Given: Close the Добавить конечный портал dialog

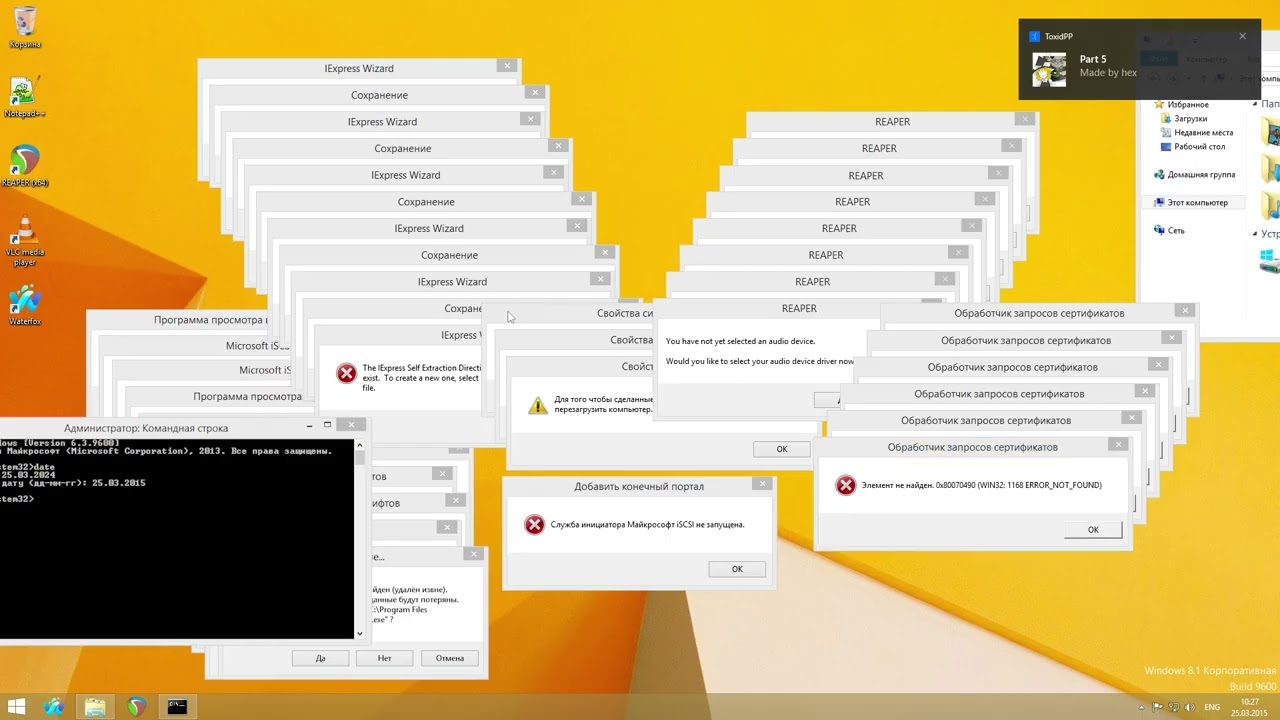Looking at the screenshot, I should click(x=762, y=485).
